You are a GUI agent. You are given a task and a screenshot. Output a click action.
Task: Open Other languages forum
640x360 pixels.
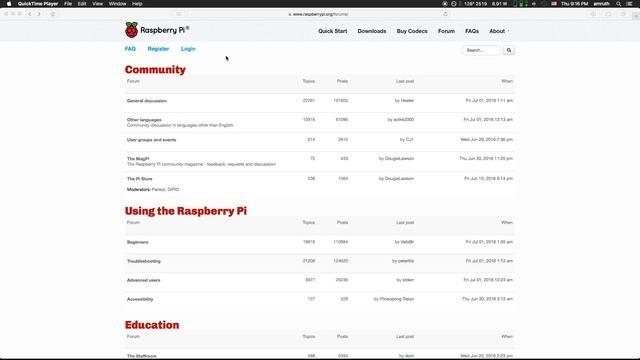point(144,120)
